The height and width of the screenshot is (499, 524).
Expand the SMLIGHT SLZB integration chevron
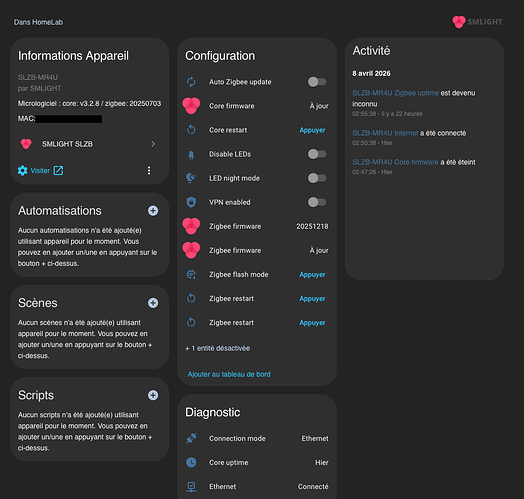(x=153, y=144)
